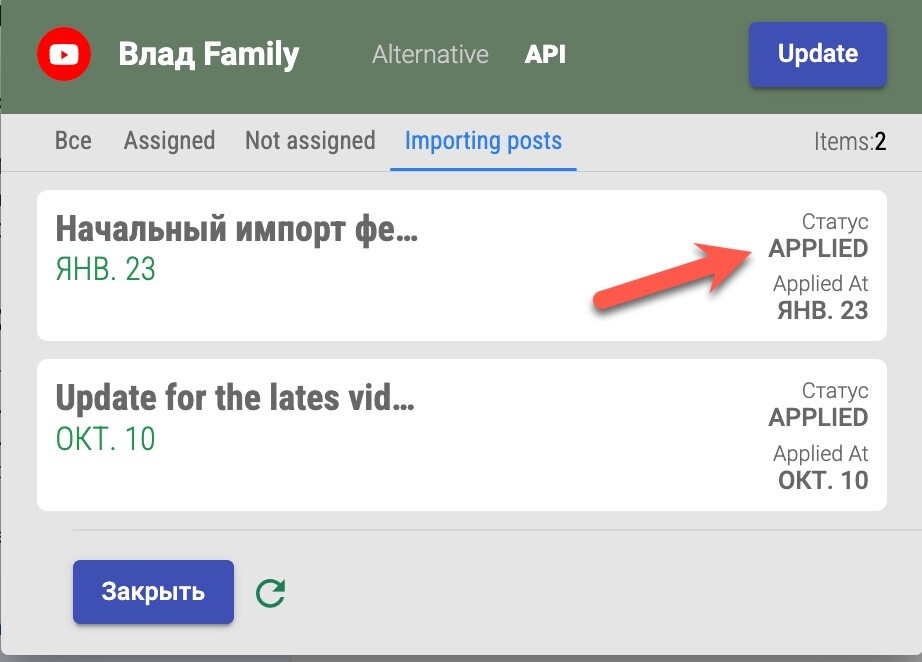
Task: Click APPLIED status of first import
Action: [x=817, y=249]
